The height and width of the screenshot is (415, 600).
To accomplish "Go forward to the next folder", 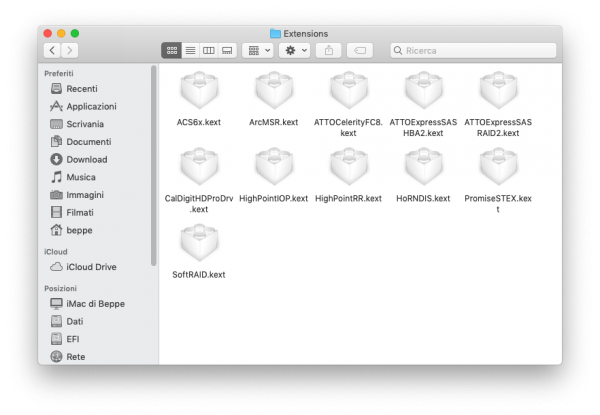I will click(x=70, y=50).
